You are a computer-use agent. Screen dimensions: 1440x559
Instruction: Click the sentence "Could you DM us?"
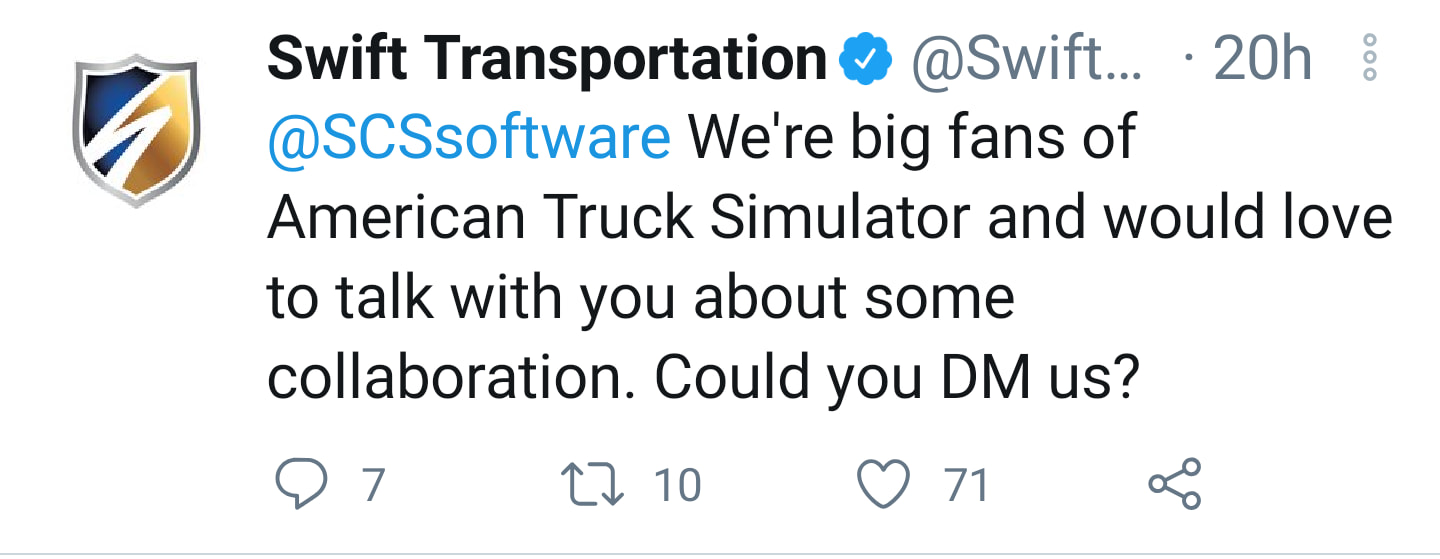coord(898,379)
